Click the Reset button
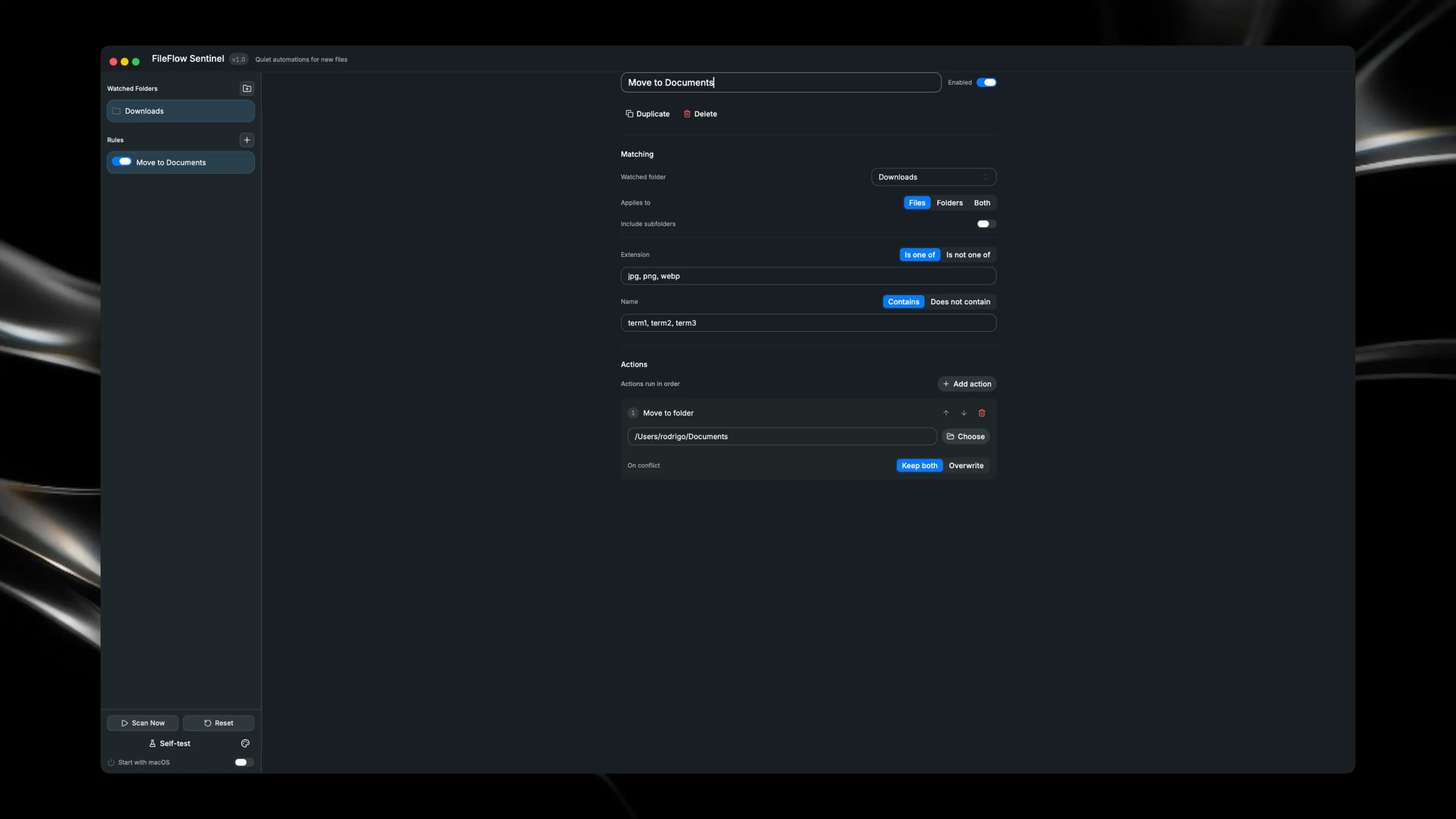 tap(219, 723)
